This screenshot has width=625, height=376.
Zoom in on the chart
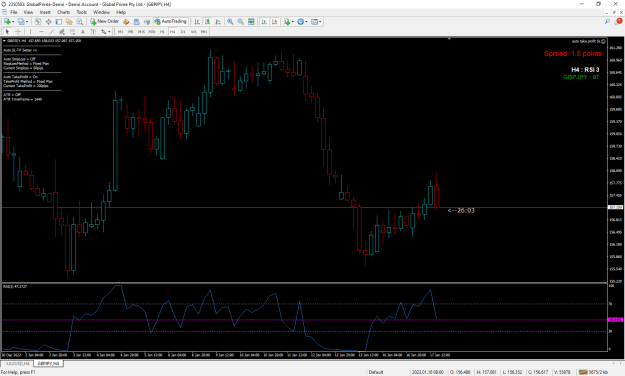coord(230,22)
